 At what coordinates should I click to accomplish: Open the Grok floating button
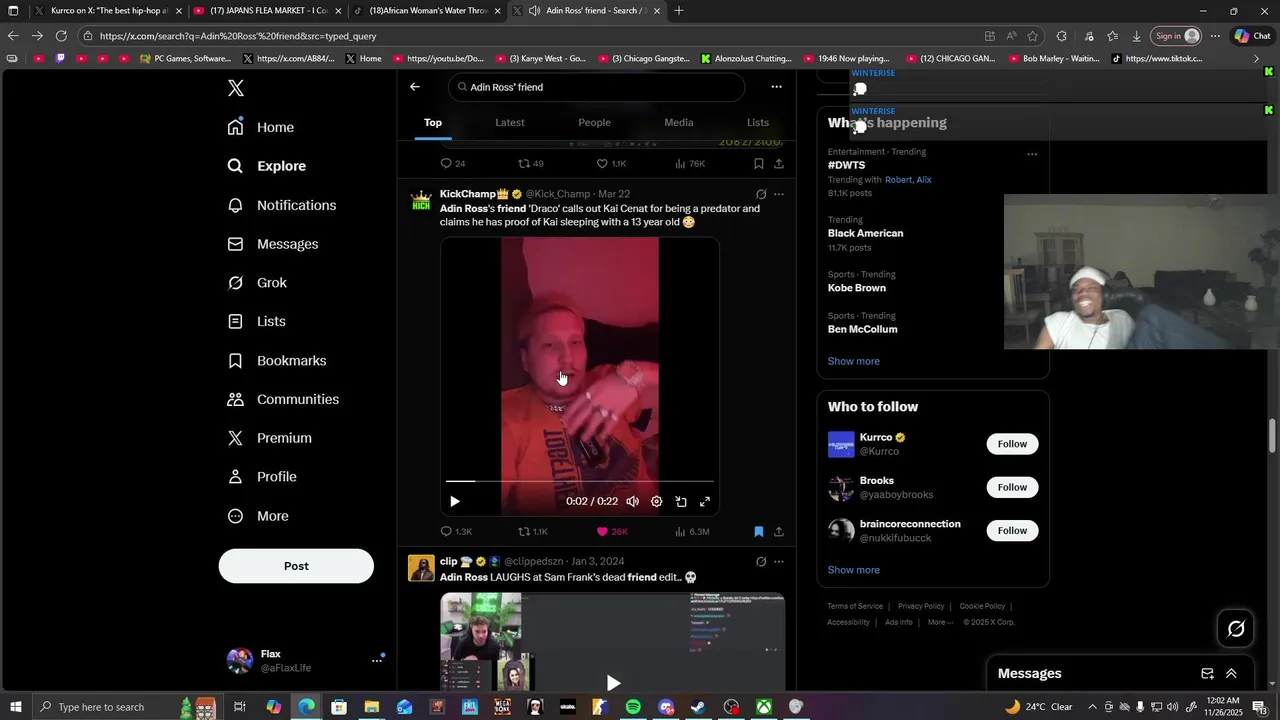pyautogui.click(x=1236, y=628)
